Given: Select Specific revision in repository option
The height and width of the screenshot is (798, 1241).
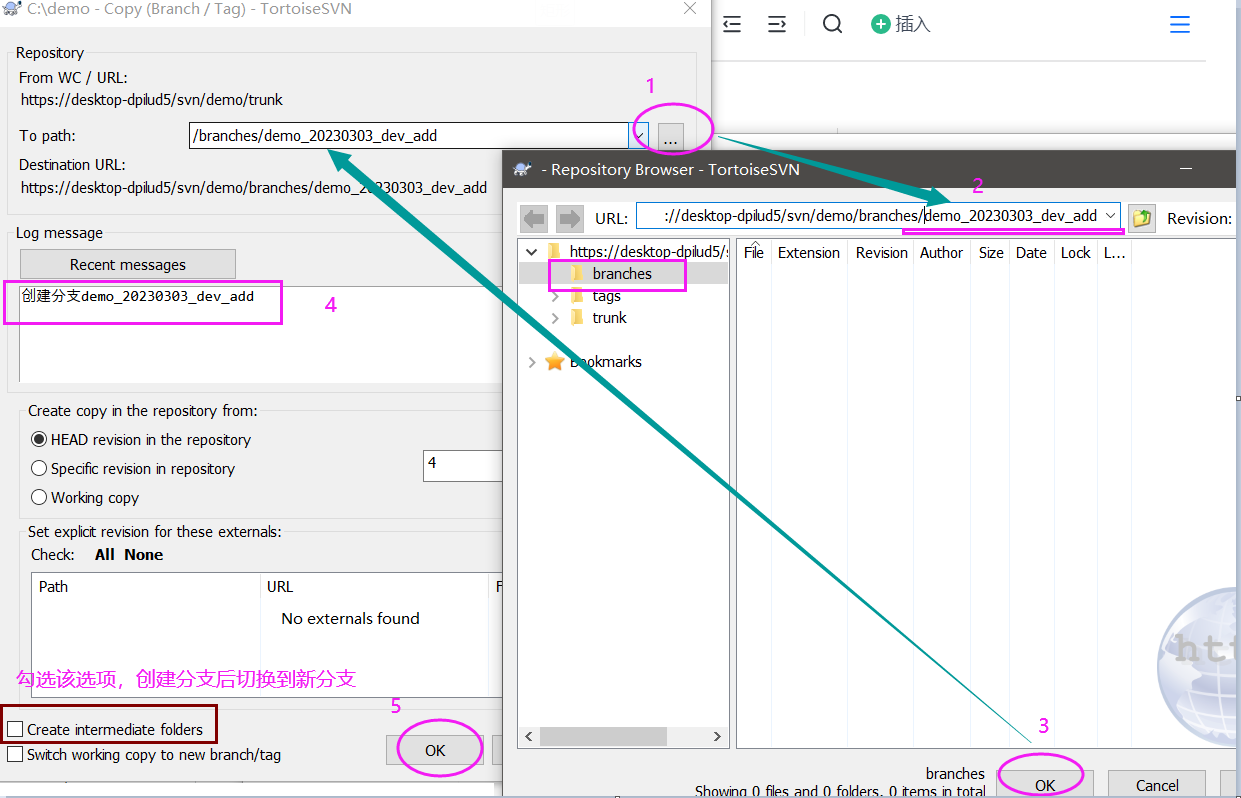Looking at the screenshot, I should pos(133,469).
